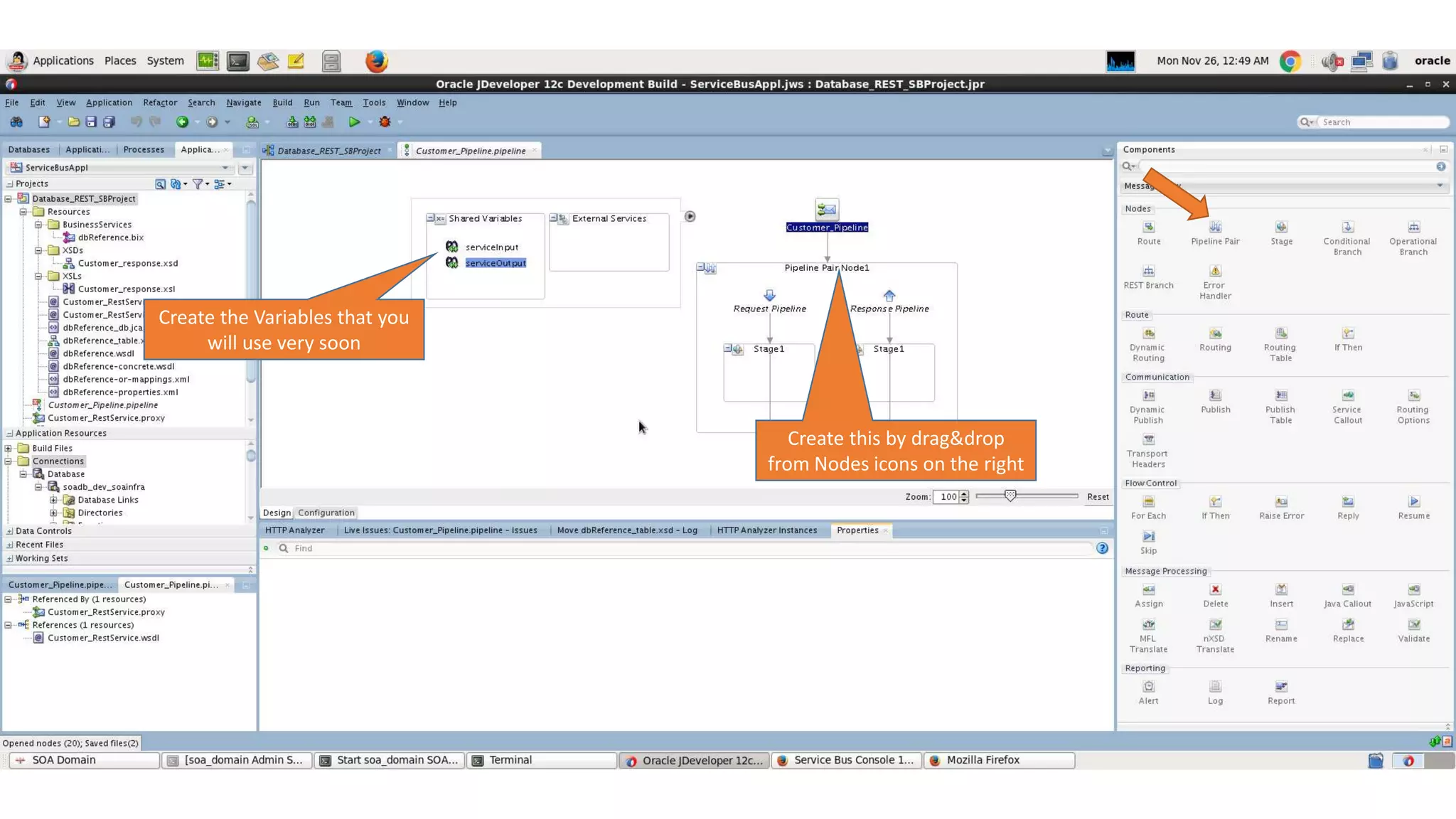Collapse the XSLs folder

pos(38,277)
